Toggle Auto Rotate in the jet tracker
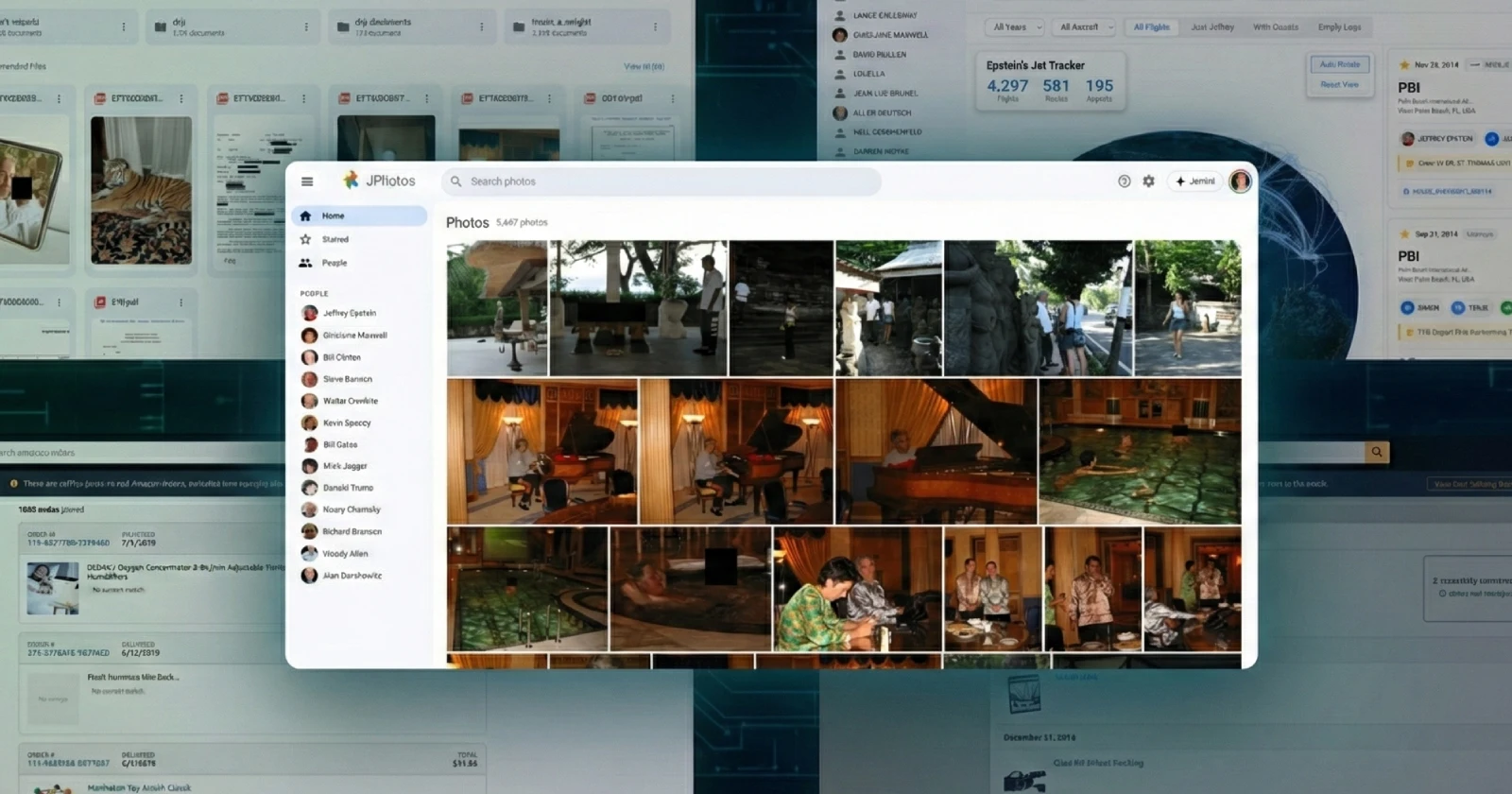 coord(1339,64)
